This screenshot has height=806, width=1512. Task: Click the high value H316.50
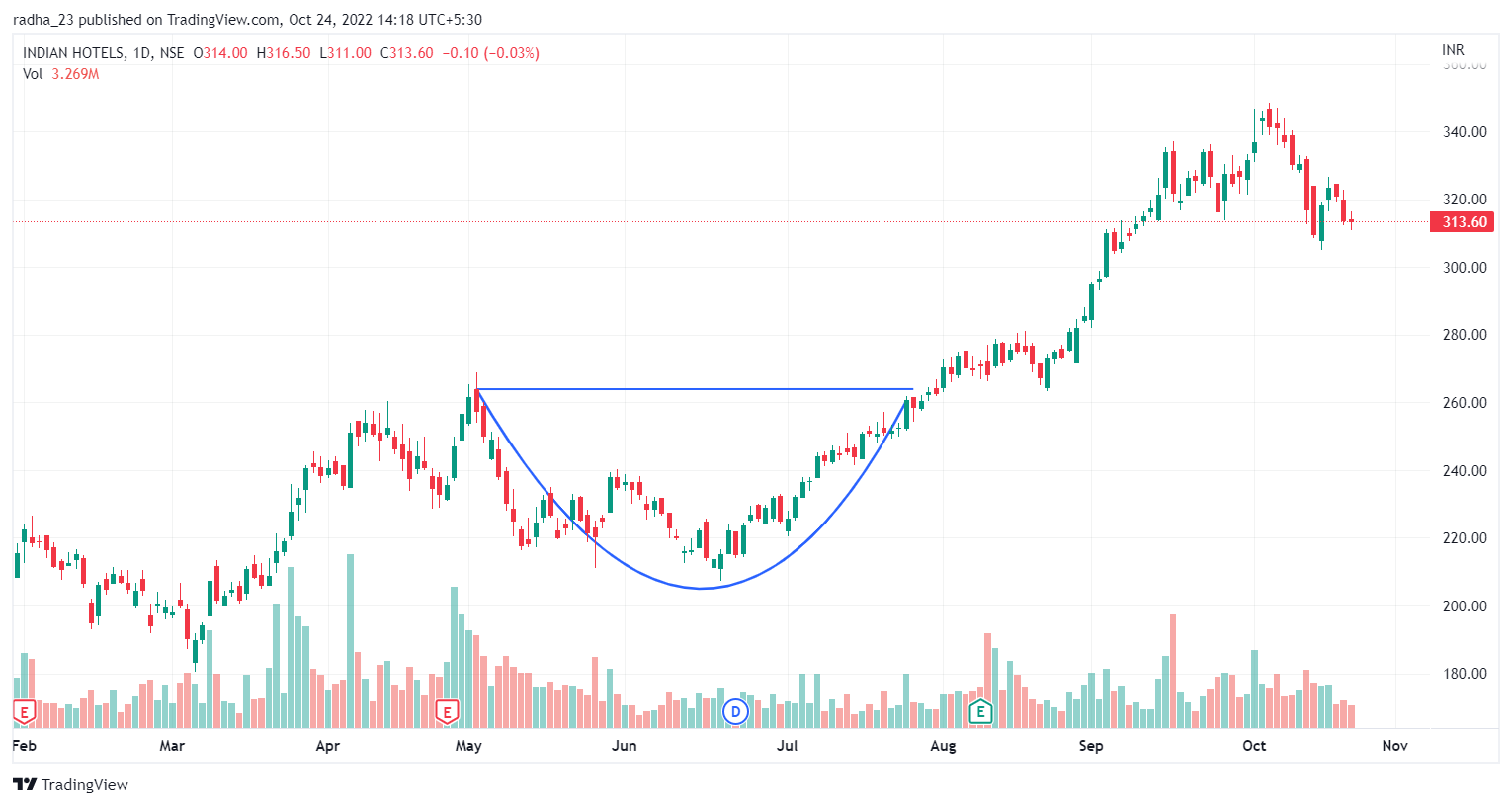pyautogui.click(x=284, y=53)
